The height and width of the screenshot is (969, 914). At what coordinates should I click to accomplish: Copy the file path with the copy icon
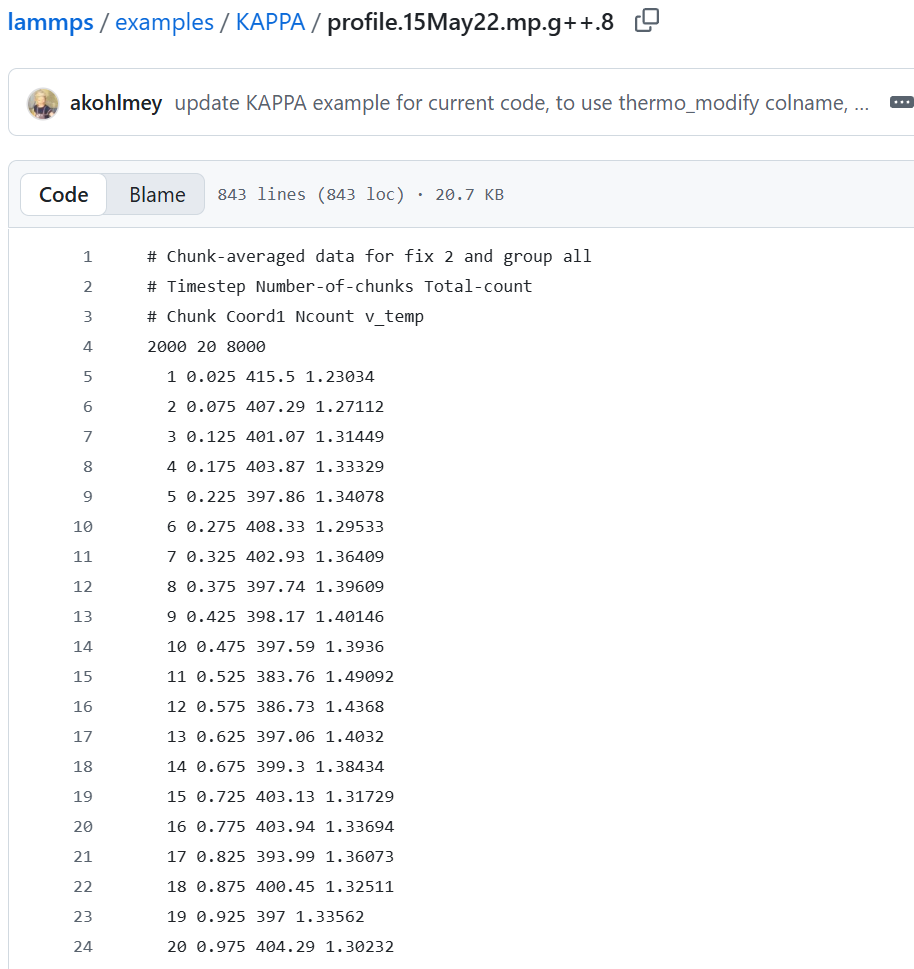[646, 21]
